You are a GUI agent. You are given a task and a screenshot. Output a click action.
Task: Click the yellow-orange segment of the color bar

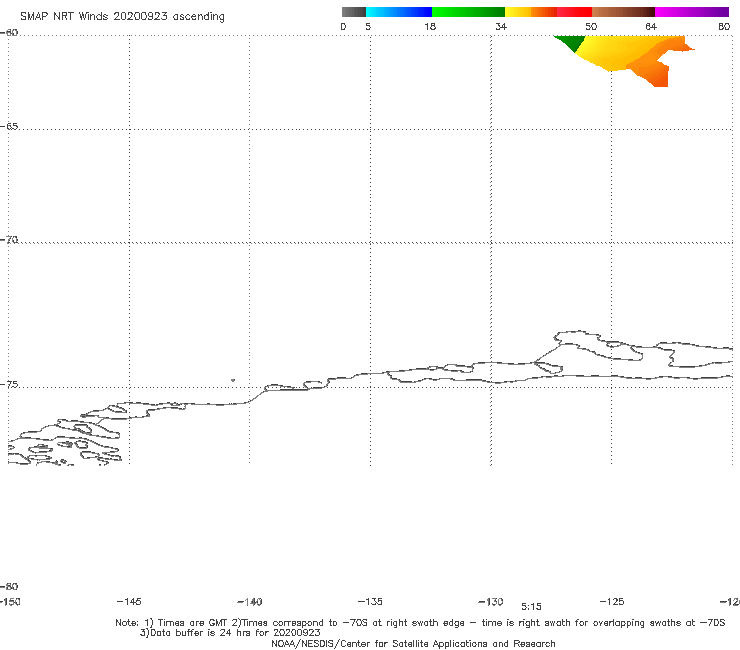pos(531,12)
